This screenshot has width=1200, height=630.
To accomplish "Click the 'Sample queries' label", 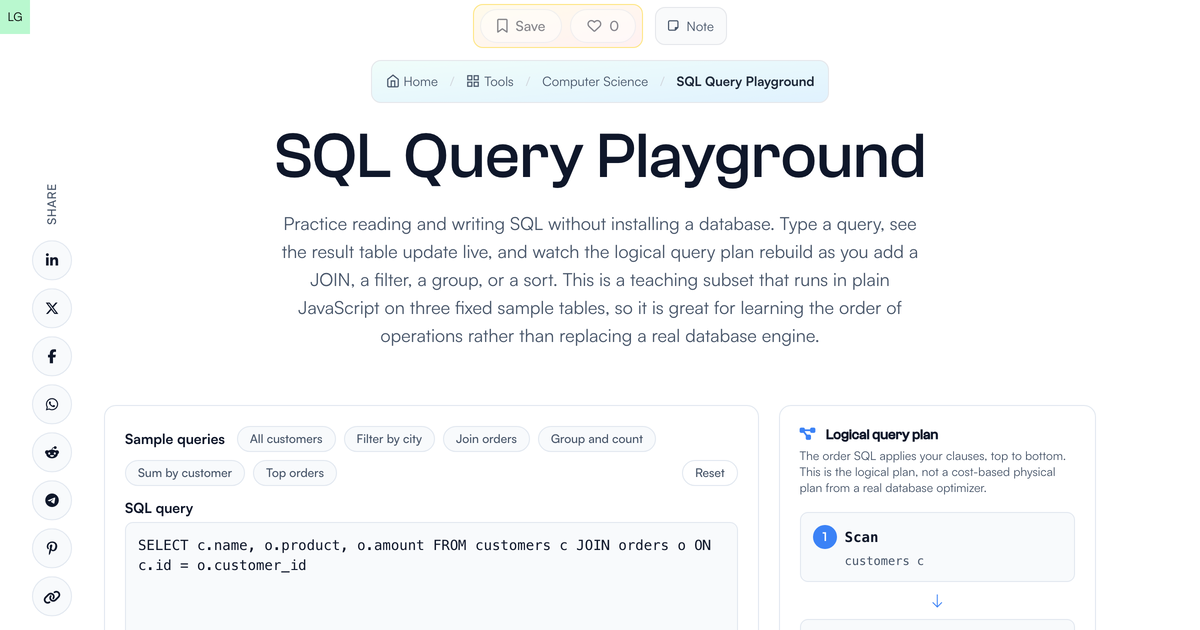I will click(175, 439).
